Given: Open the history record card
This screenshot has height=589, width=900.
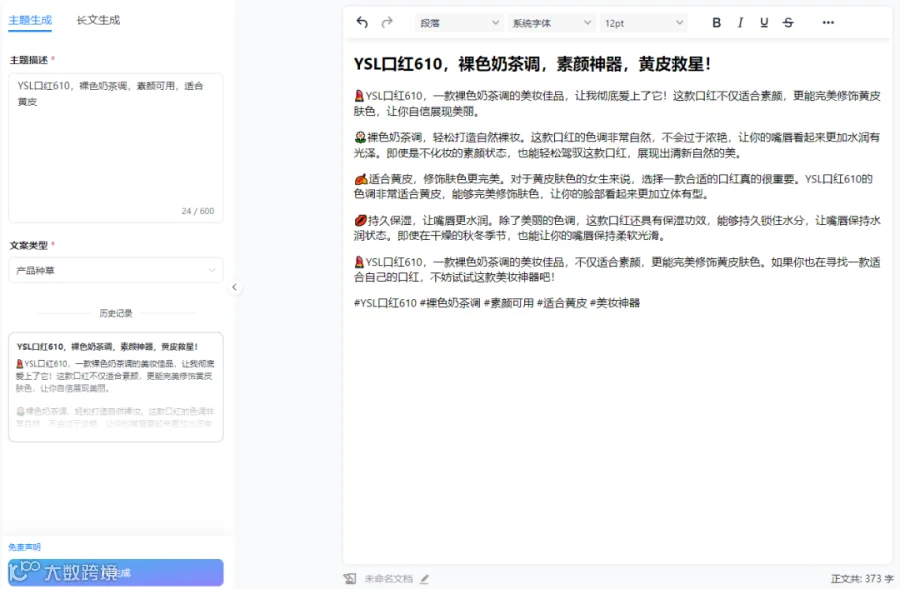Looking at the screenshot, I should 116,387.
